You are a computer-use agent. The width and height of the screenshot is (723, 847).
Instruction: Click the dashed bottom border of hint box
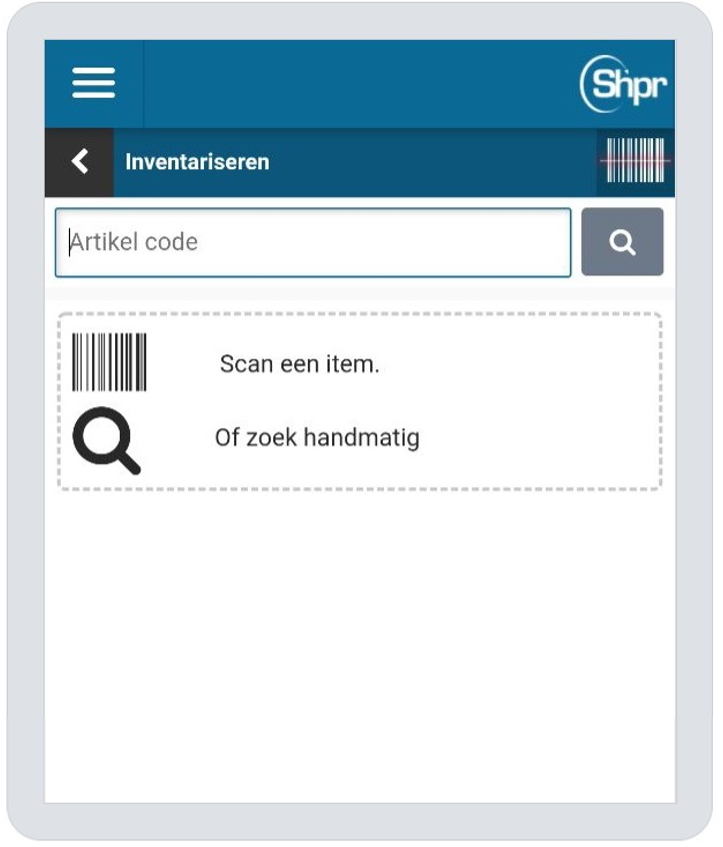(x=360, y=489)
